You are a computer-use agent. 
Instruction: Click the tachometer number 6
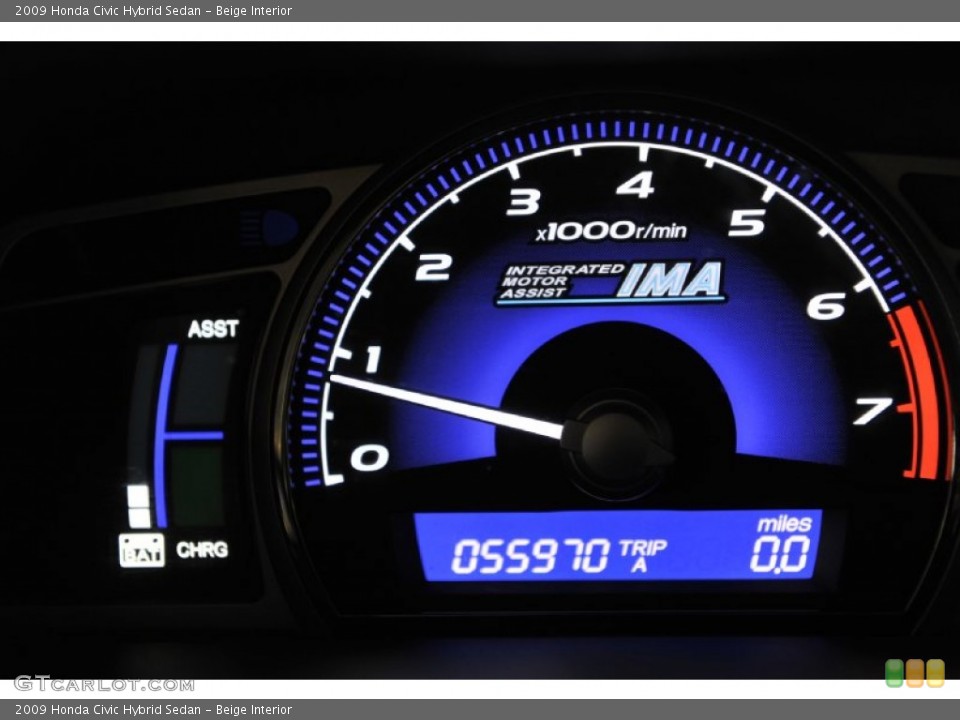[826, 306]
